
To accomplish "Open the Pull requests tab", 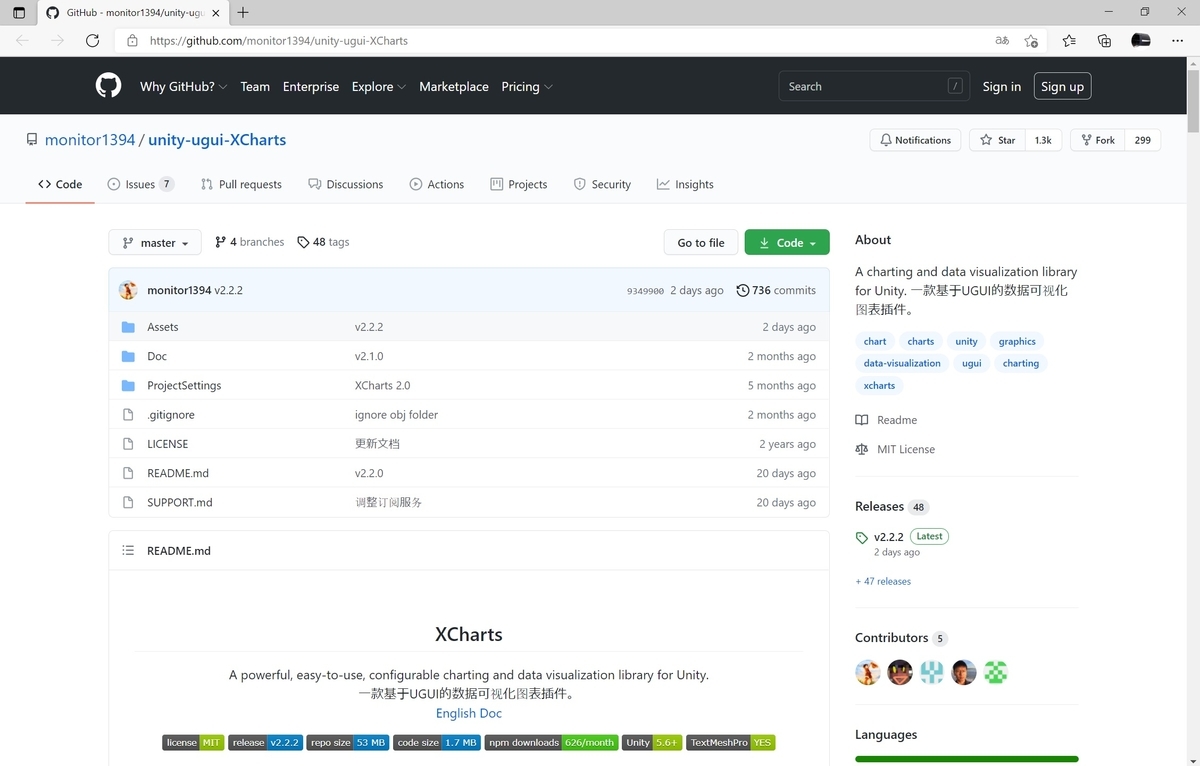I will coord(241,184).
